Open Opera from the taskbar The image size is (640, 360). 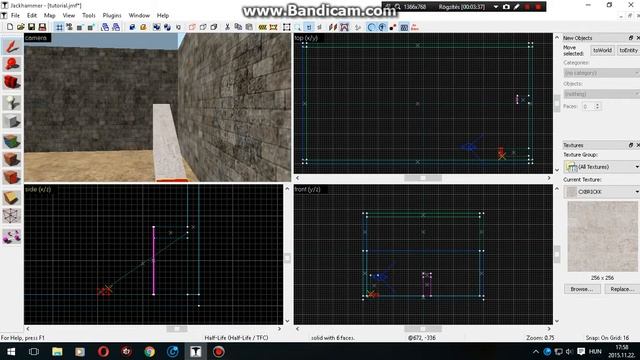point(103,351)
